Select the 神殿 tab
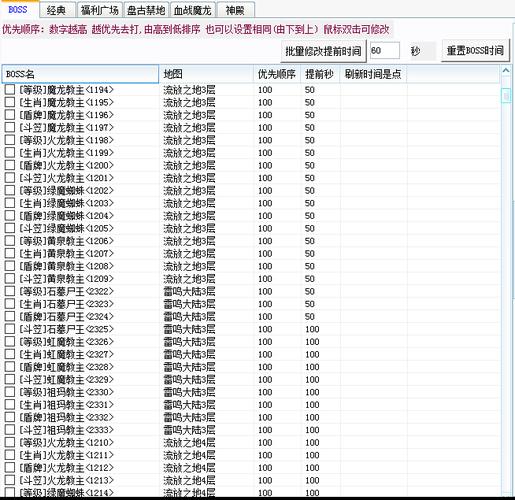Screen dimensions: 515x500 point(235,10)
